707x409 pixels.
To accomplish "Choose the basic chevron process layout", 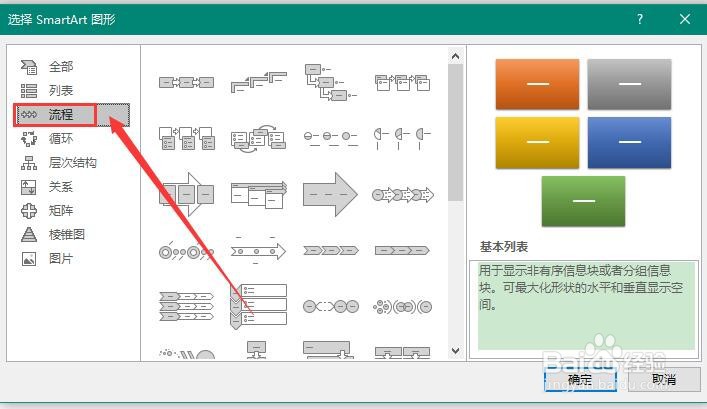I will coord(331,250).
